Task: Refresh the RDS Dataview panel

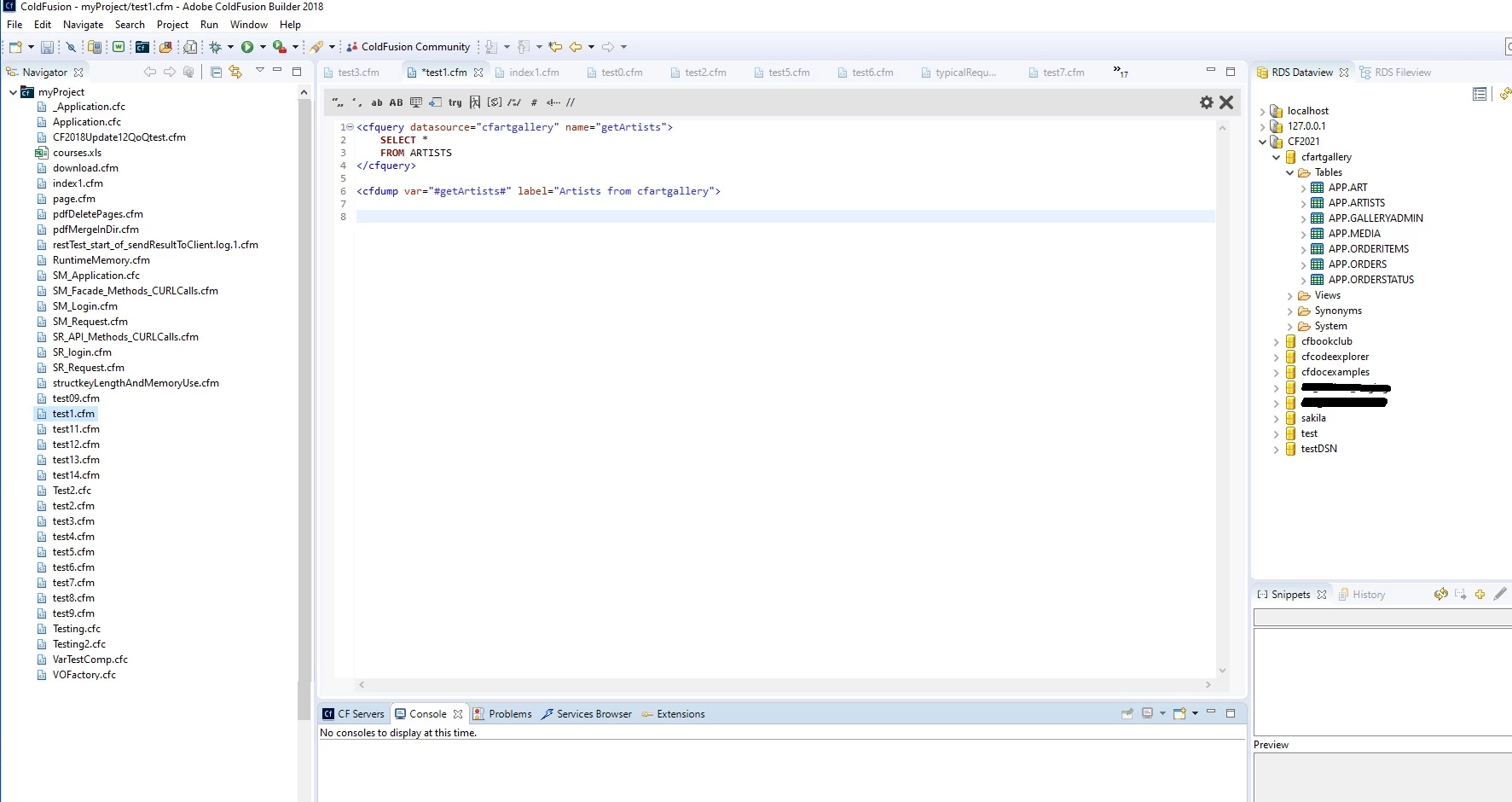Action: tap(1505, 94)
